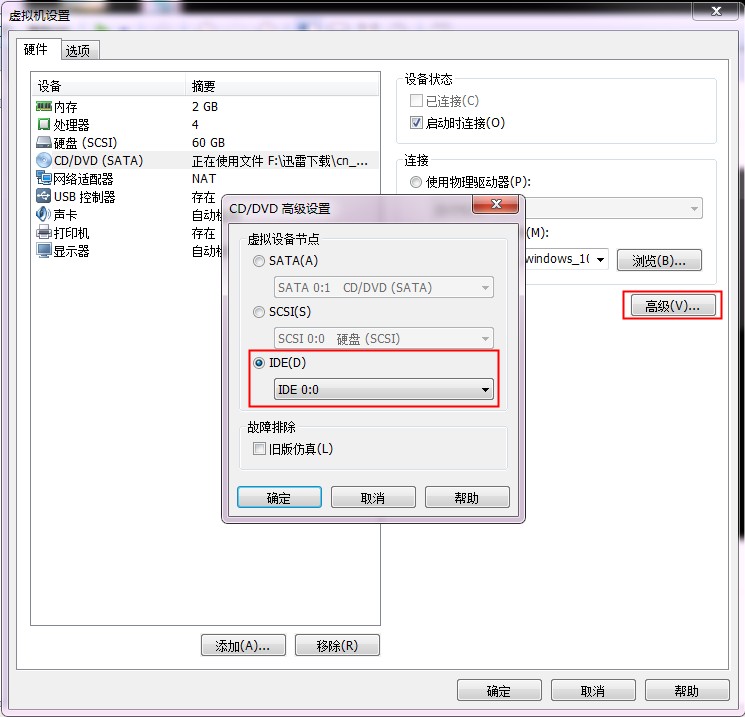The image size is (745, 717).
Task: Confirm advanced dialog with 确定
Action: pyautogui.click(x=279, y=497)
